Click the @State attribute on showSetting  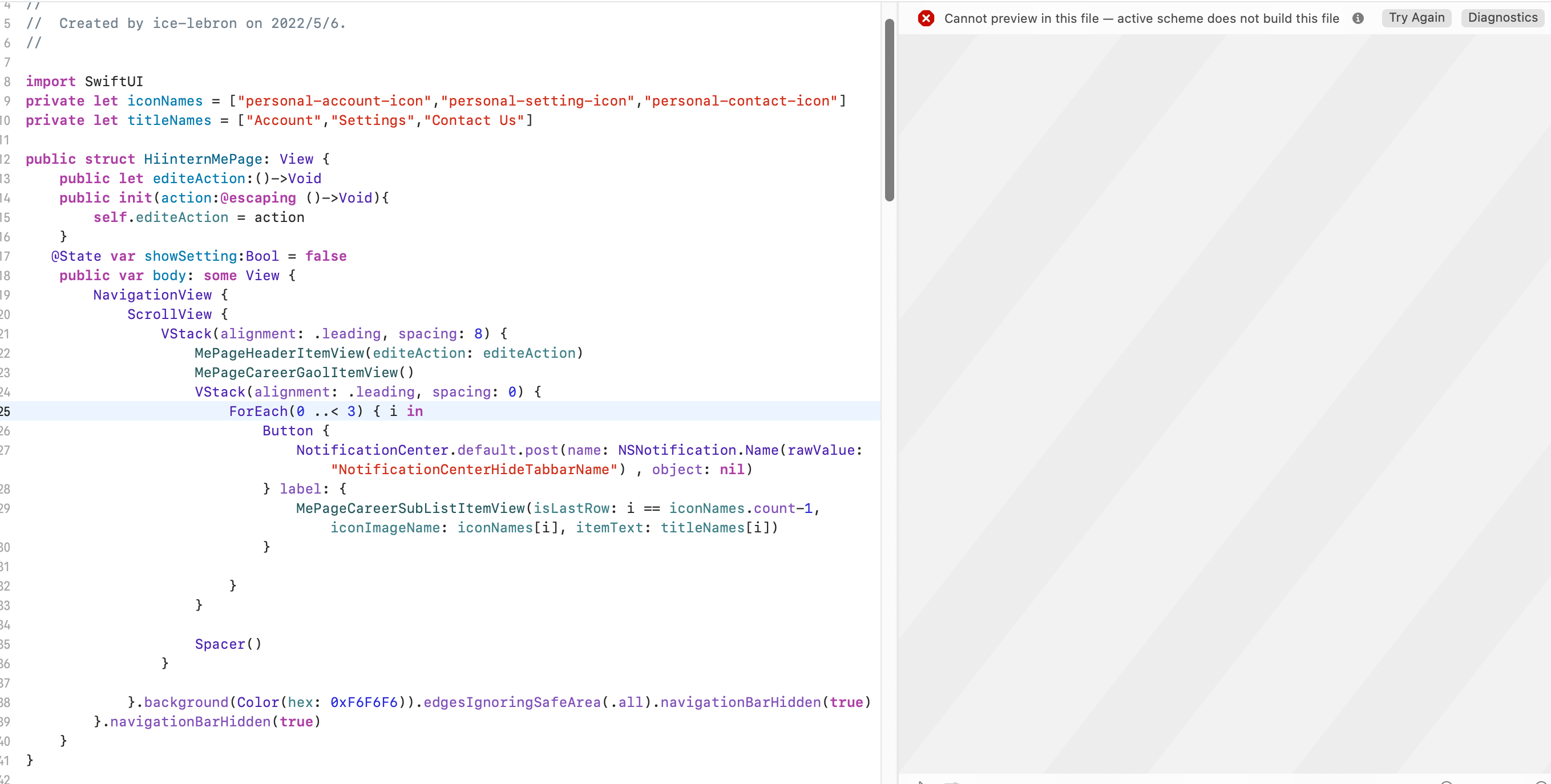coord(76,256)
